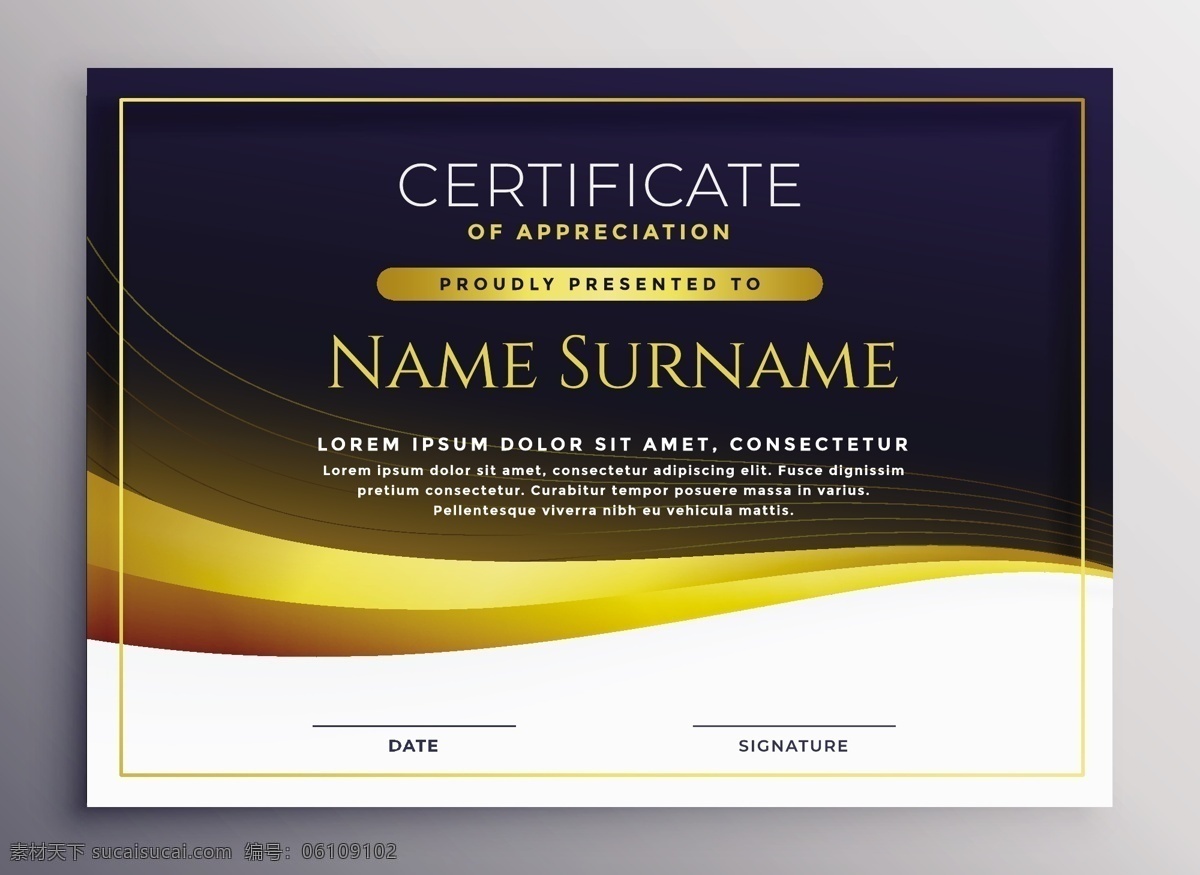Image resolution: width=1200 pixels, height=875 pixels.
Task: Click the gold "PROUDLY PRESENTED TO" banner
Action: pyautogui.click(x=600, y=284)
